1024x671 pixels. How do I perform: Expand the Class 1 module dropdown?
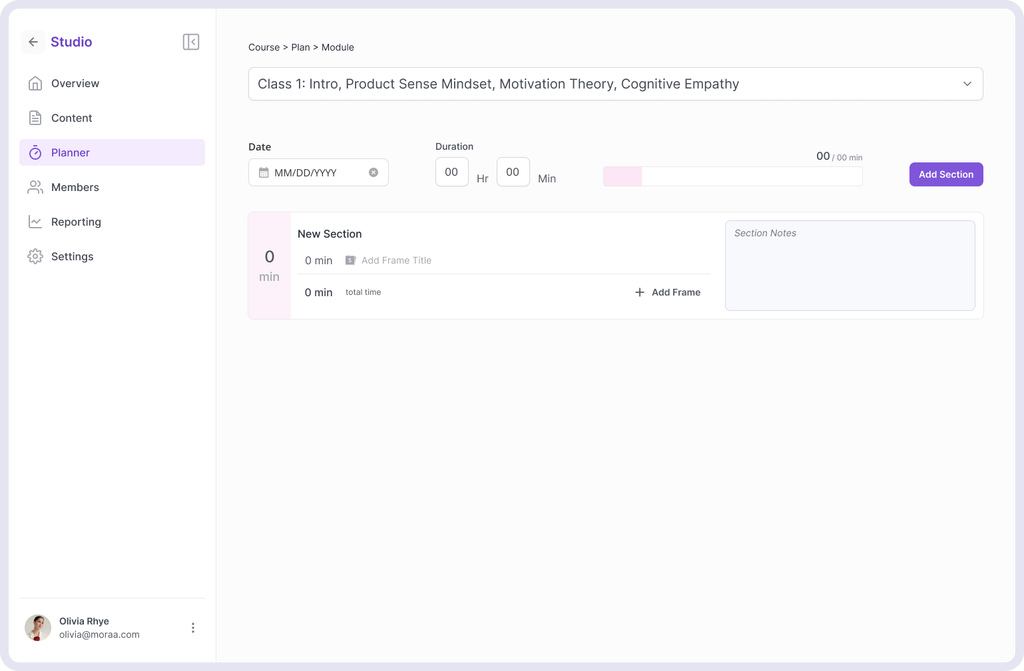tap(615, 84)
